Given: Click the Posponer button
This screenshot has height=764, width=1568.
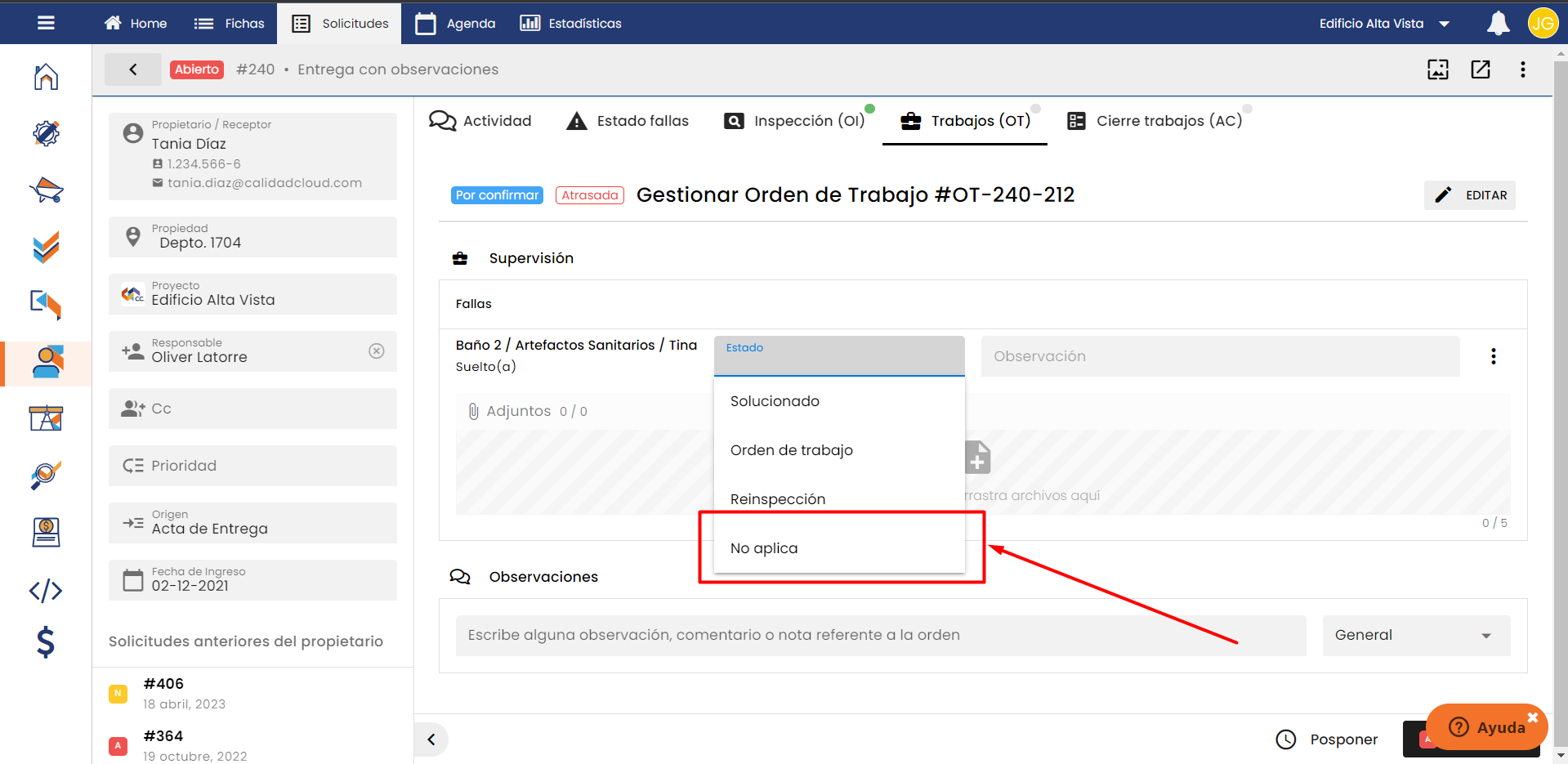Looking at the screenshot, I should 1327,739.
